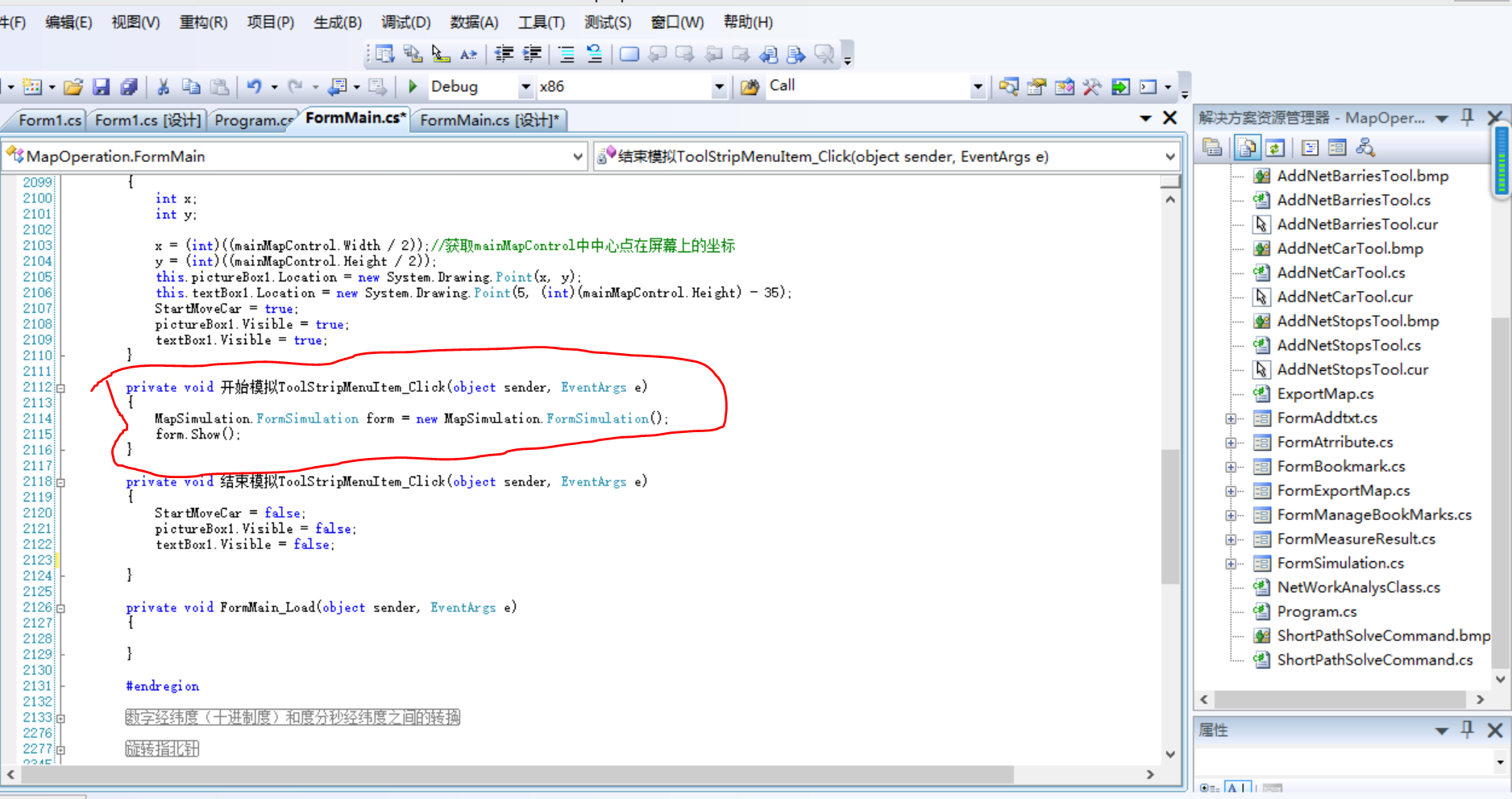Click the Paste icon in the toolbar
This screenshot has height=799, width=1512.
(219, 86)
